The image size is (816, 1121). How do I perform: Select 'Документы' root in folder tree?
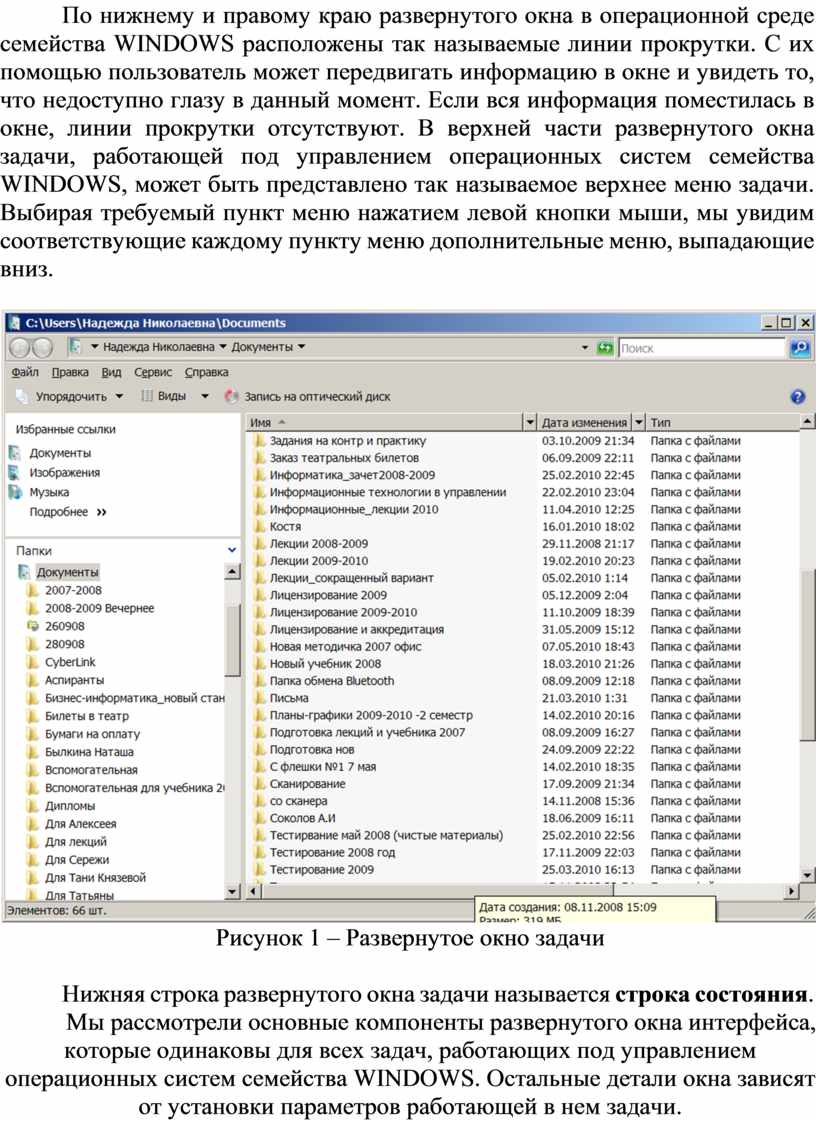[67, 572]
